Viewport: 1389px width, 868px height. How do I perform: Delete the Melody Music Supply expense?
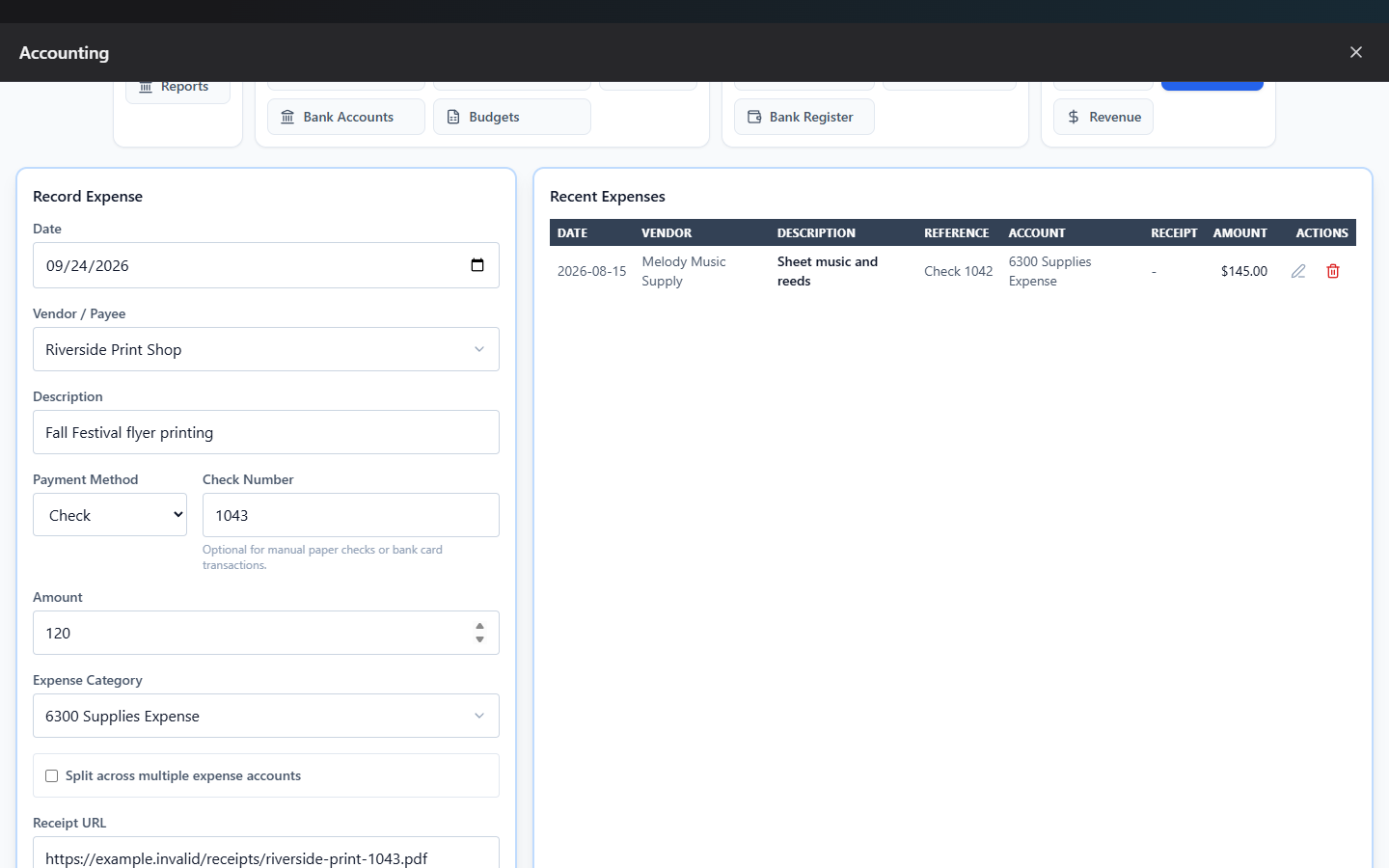click(x=1333, y=271)
